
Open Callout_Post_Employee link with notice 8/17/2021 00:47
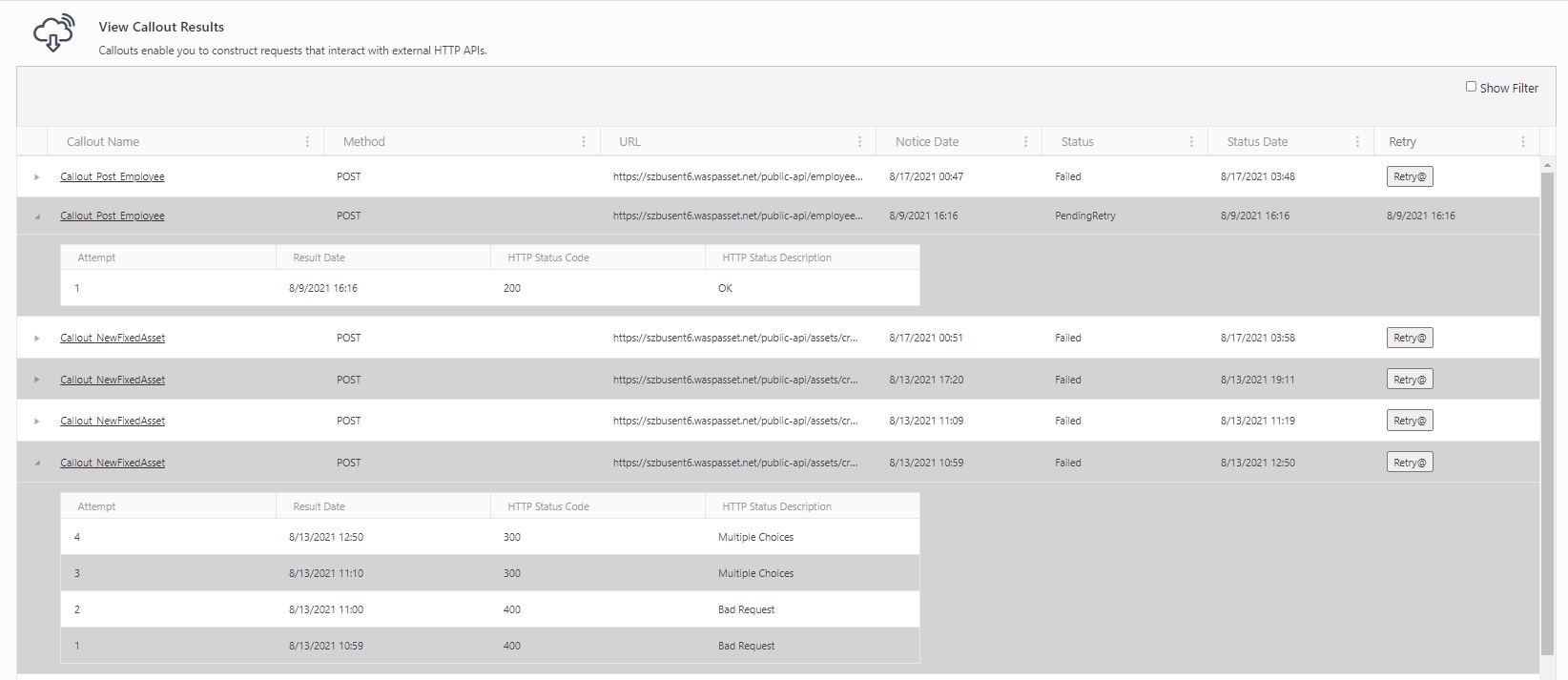click(113, 176)
